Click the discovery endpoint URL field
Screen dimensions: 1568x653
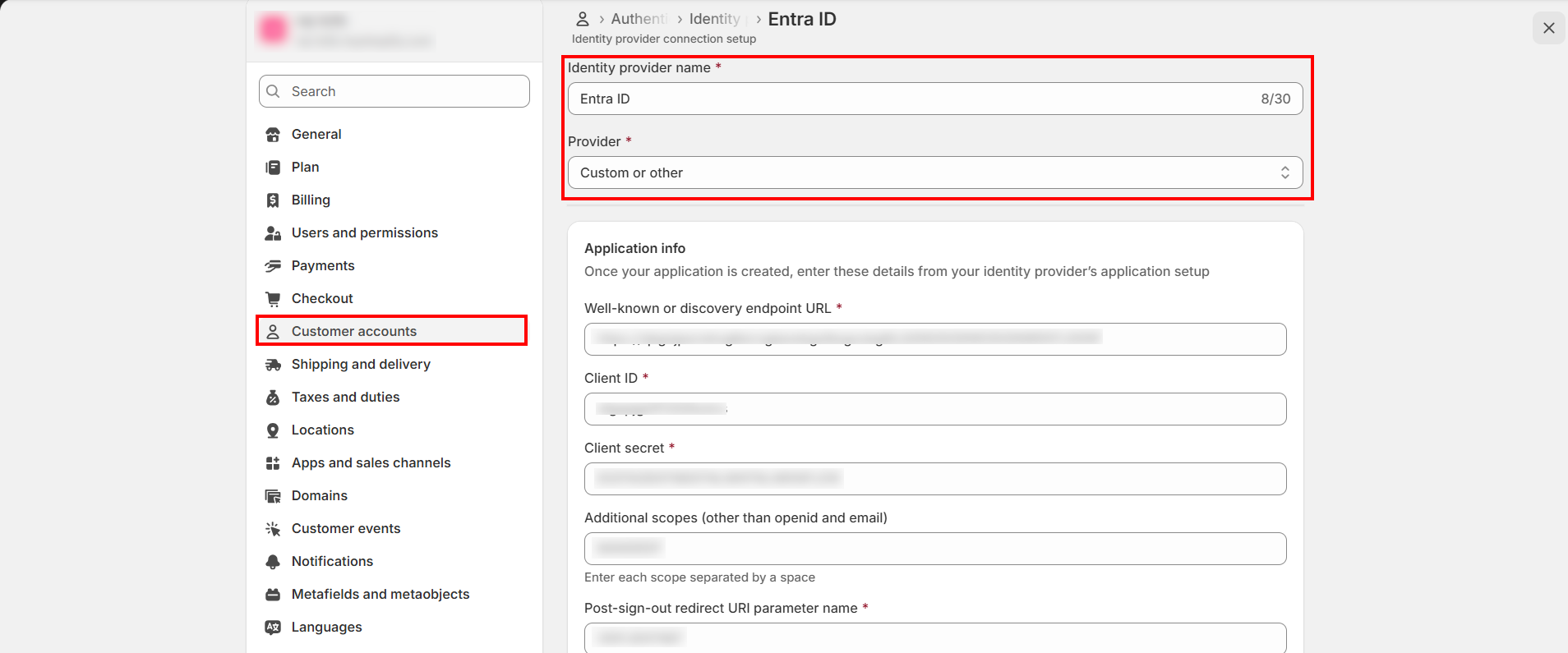coord(935,339)
